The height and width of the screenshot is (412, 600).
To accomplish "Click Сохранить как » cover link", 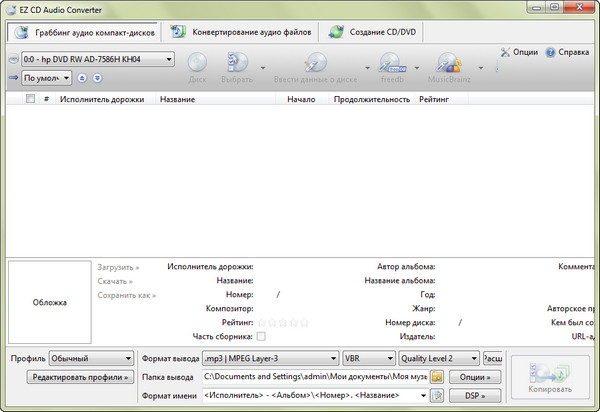I will [127, 296].
